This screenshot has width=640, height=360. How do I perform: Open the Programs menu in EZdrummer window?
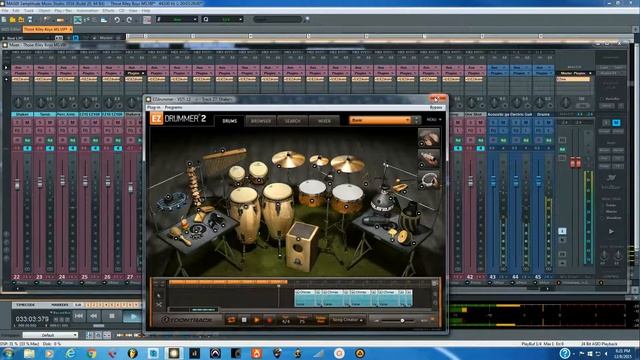(x=173, y=107)
